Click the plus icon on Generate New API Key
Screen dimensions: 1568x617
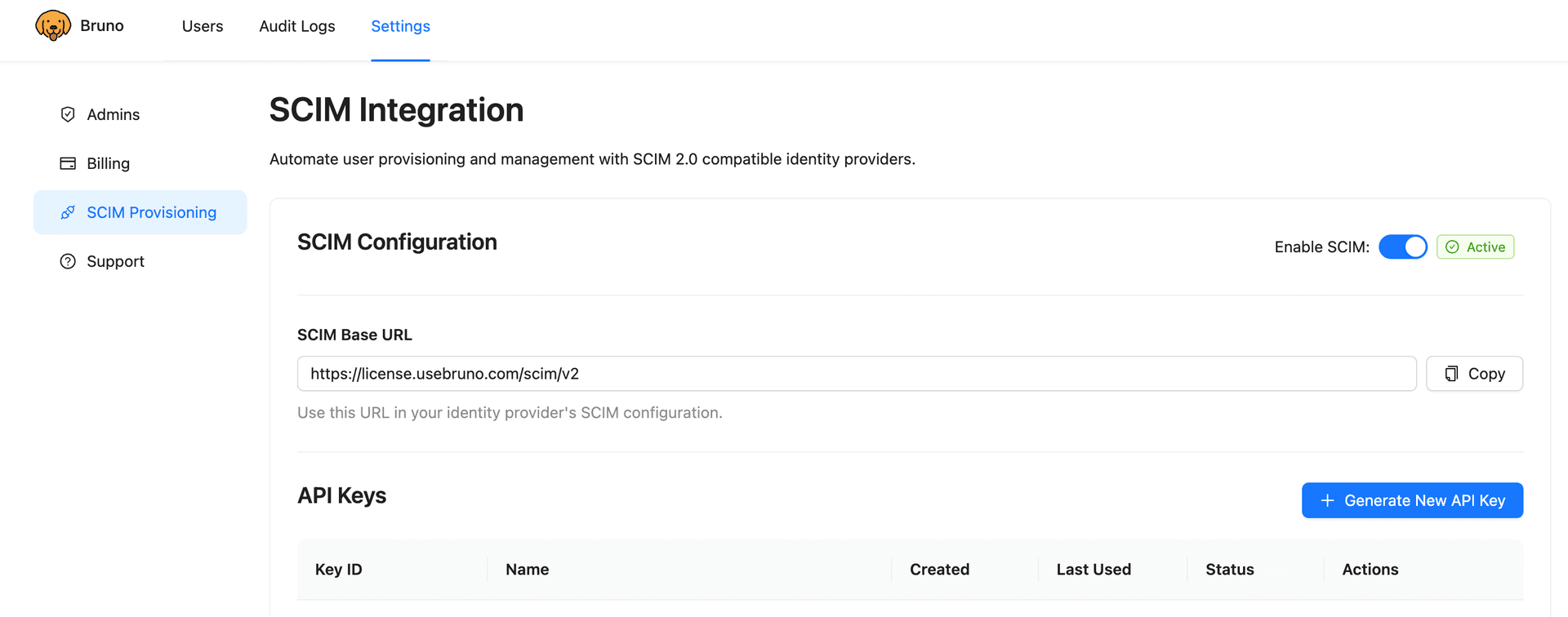click(x=1327, y=500)
